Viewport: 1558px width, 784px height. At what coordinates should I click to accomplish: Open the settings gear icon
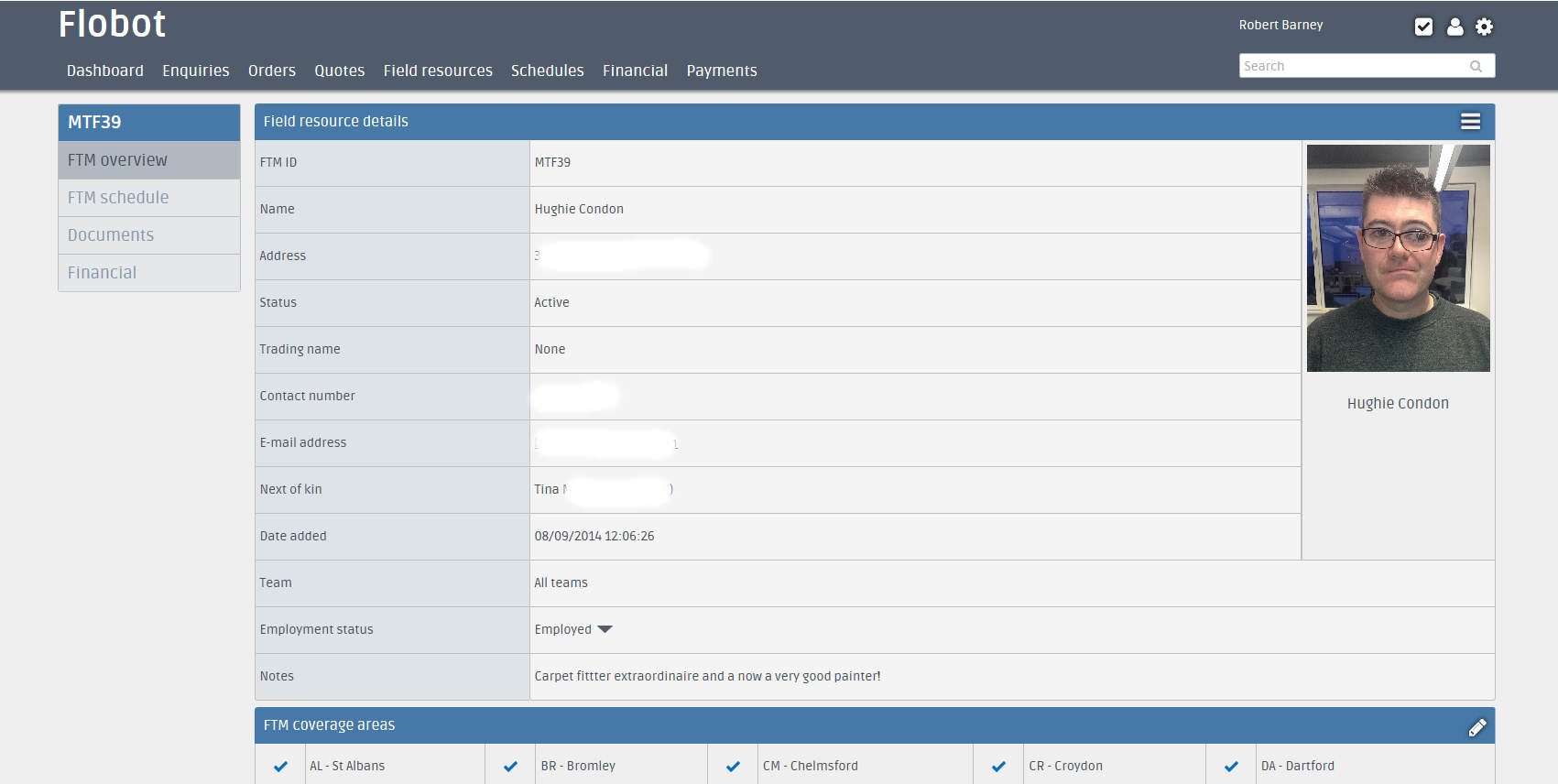coord(1484,27)
